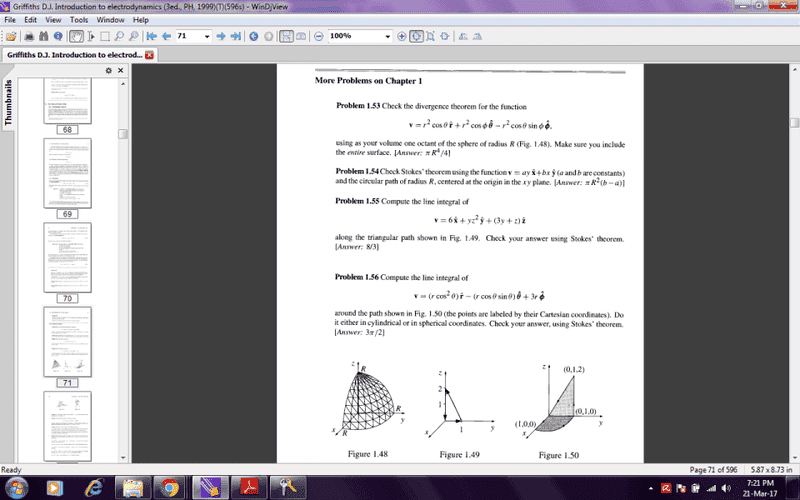
Task: Click the fit page zoom icon
Action: tap(431, 36)
